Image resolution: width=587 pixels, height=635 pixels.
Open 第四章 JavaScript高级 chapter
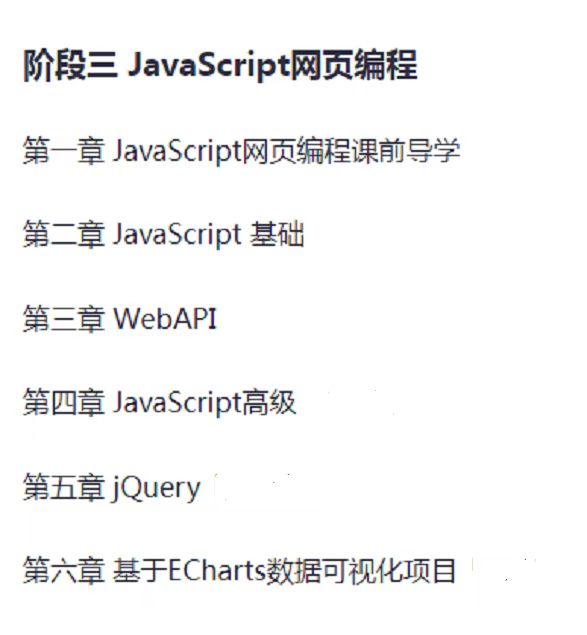[160, 403]
